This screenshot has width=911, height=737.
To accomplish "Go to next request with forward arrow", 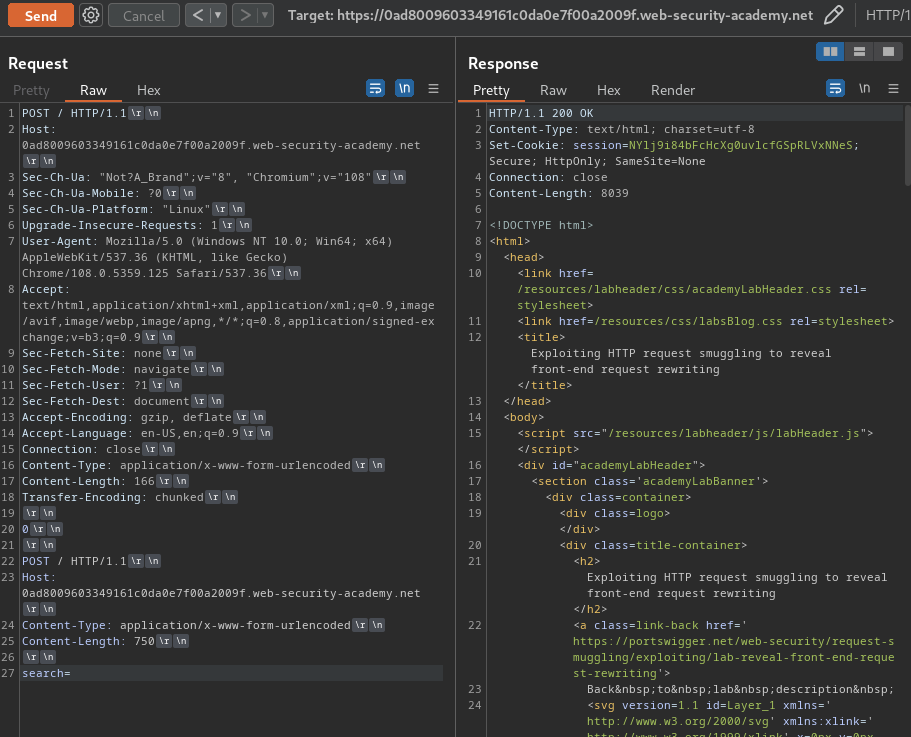I will (x=245, y=15).
